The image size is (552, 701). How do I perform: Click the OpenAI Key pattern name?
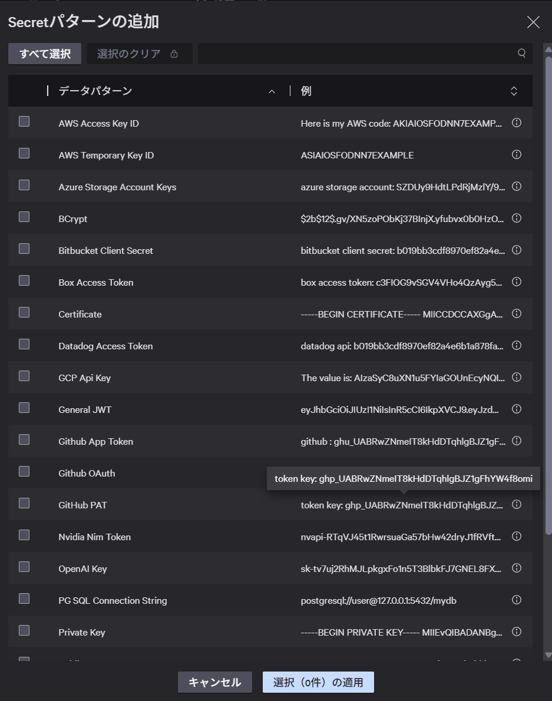click(83, 569)
